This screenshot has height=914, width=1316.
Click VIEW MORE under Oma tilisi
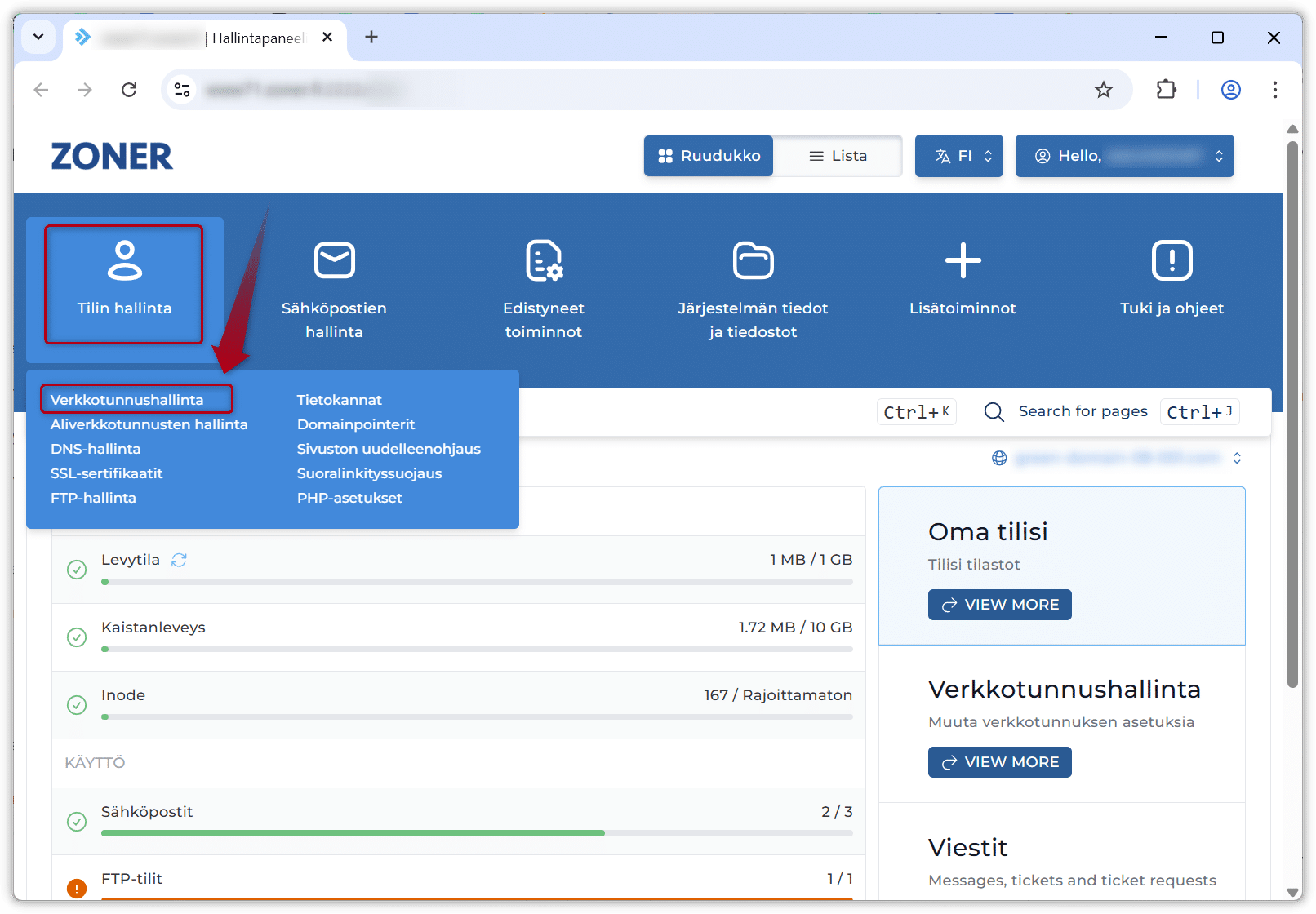coord(999,605)
